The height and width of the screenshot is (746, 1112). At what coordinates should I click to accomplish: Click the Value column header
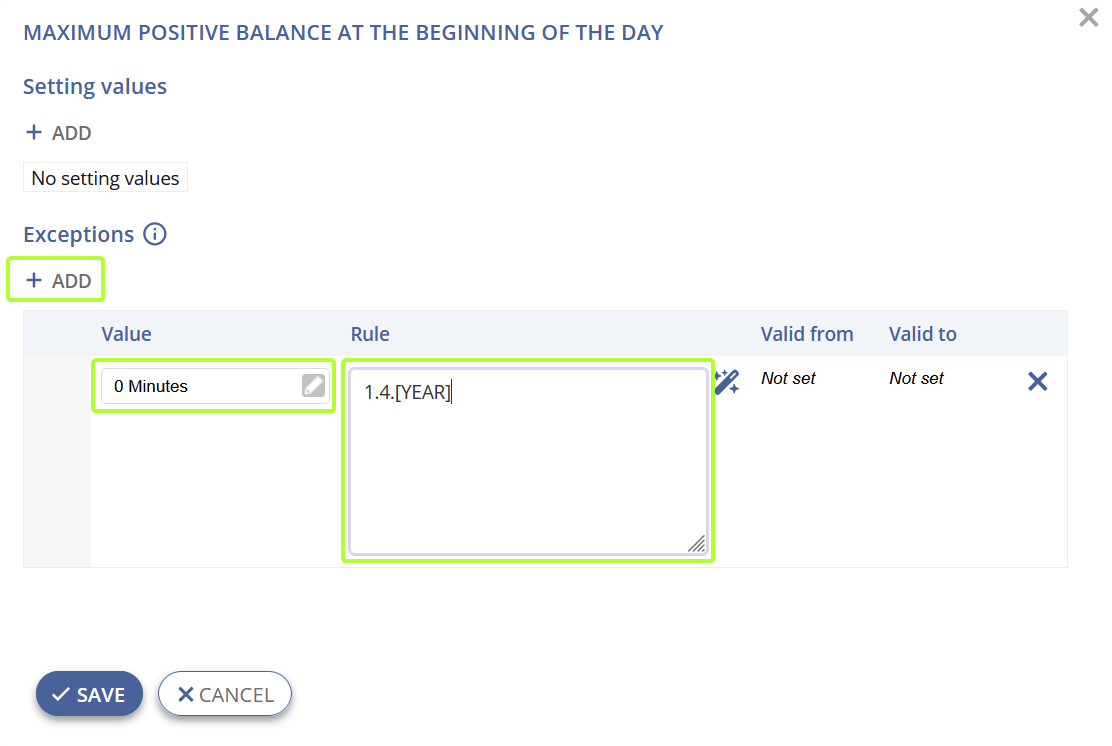coord(126,334)
